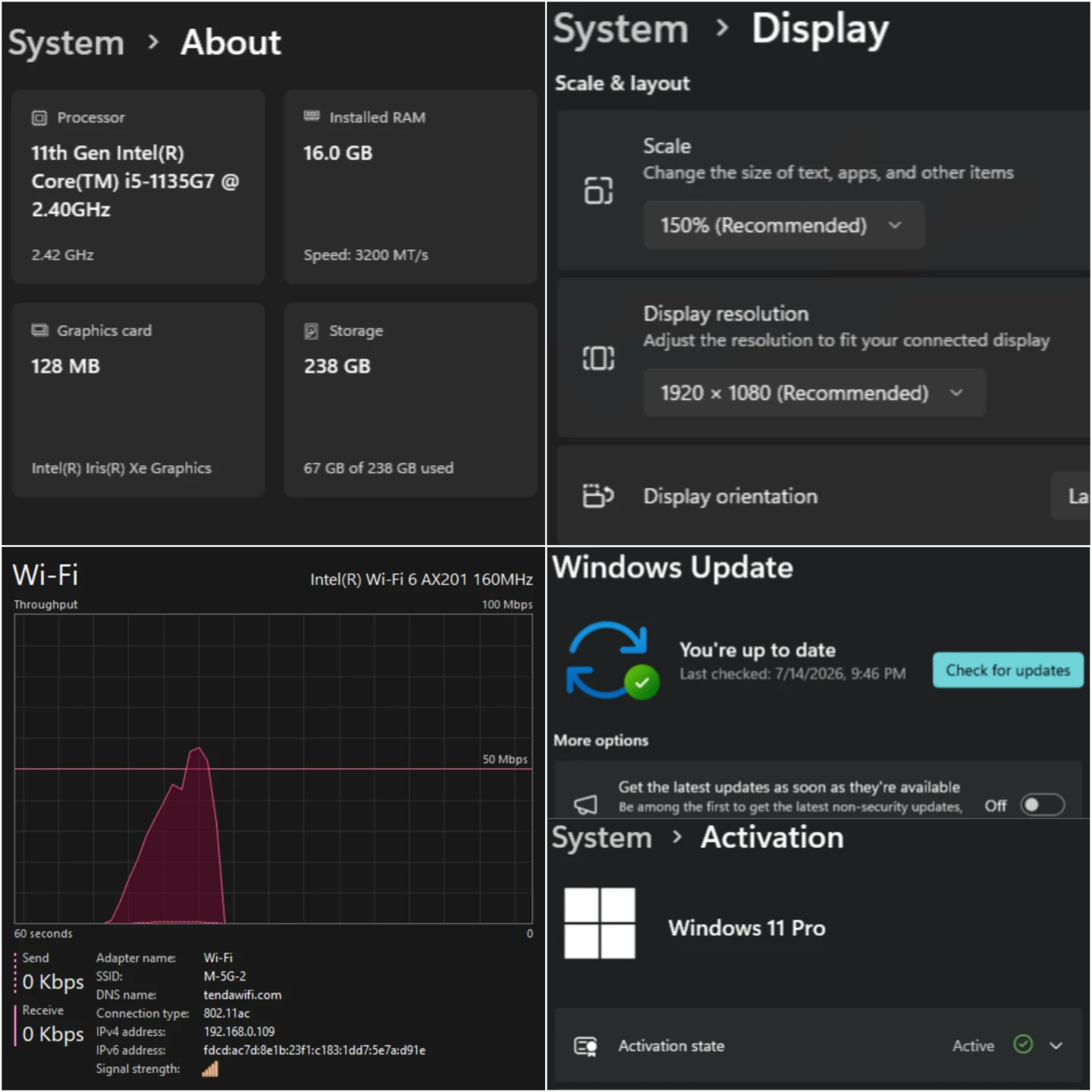Image resolution: width=1092 pixels, height=1092 pixels.
Task: Click the 100 Mbps graph scale label
Action: click(x=507, y=604)
